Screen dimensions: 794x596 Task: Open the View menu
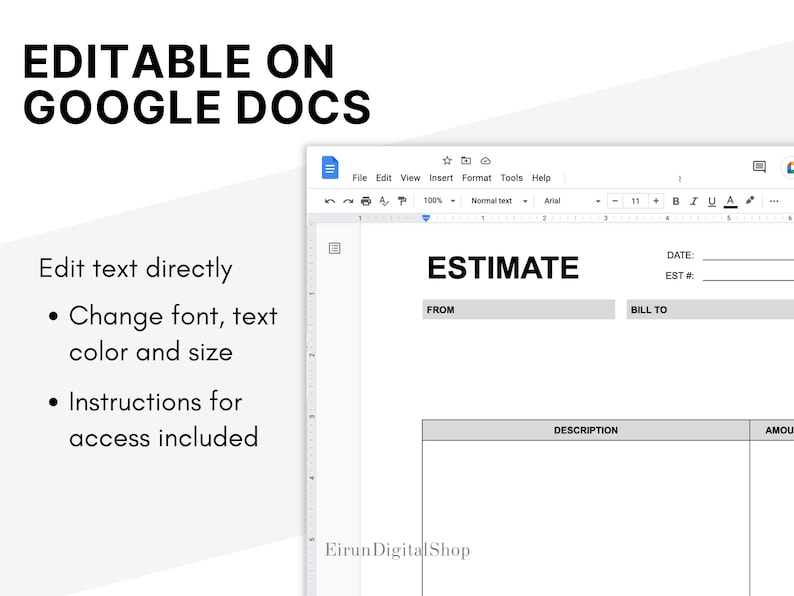[410, 178]
